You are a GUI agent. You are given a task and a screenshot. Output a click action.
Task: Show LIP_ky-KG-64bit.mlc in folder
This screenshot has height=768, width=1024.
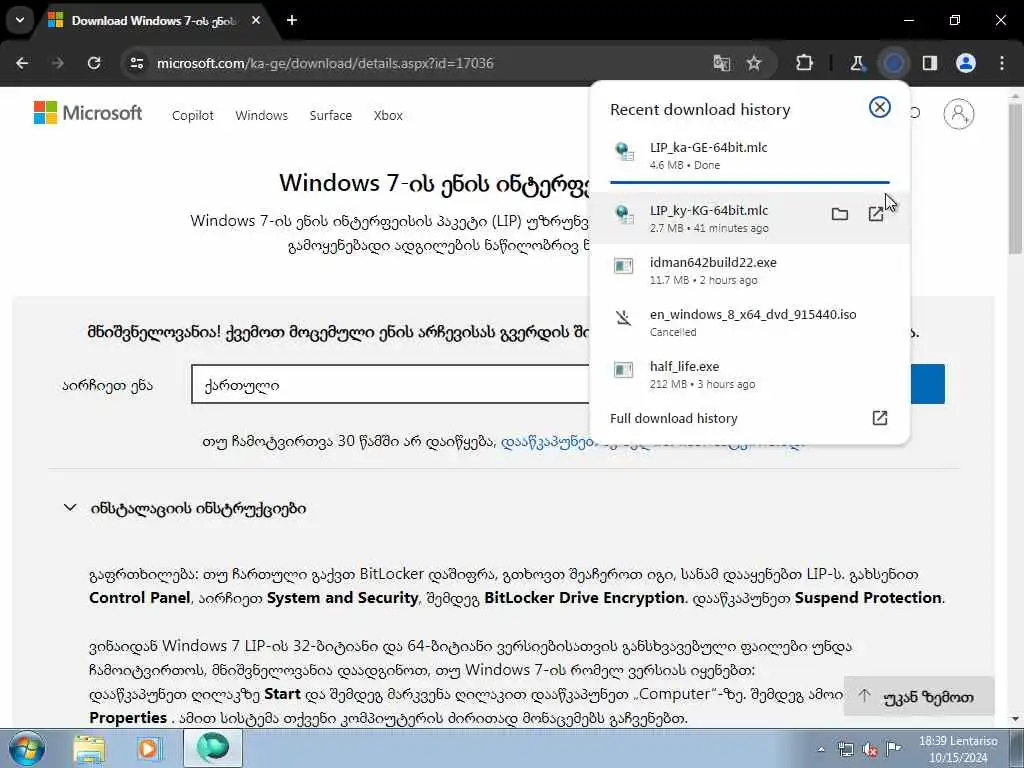(x=840, y=214)
